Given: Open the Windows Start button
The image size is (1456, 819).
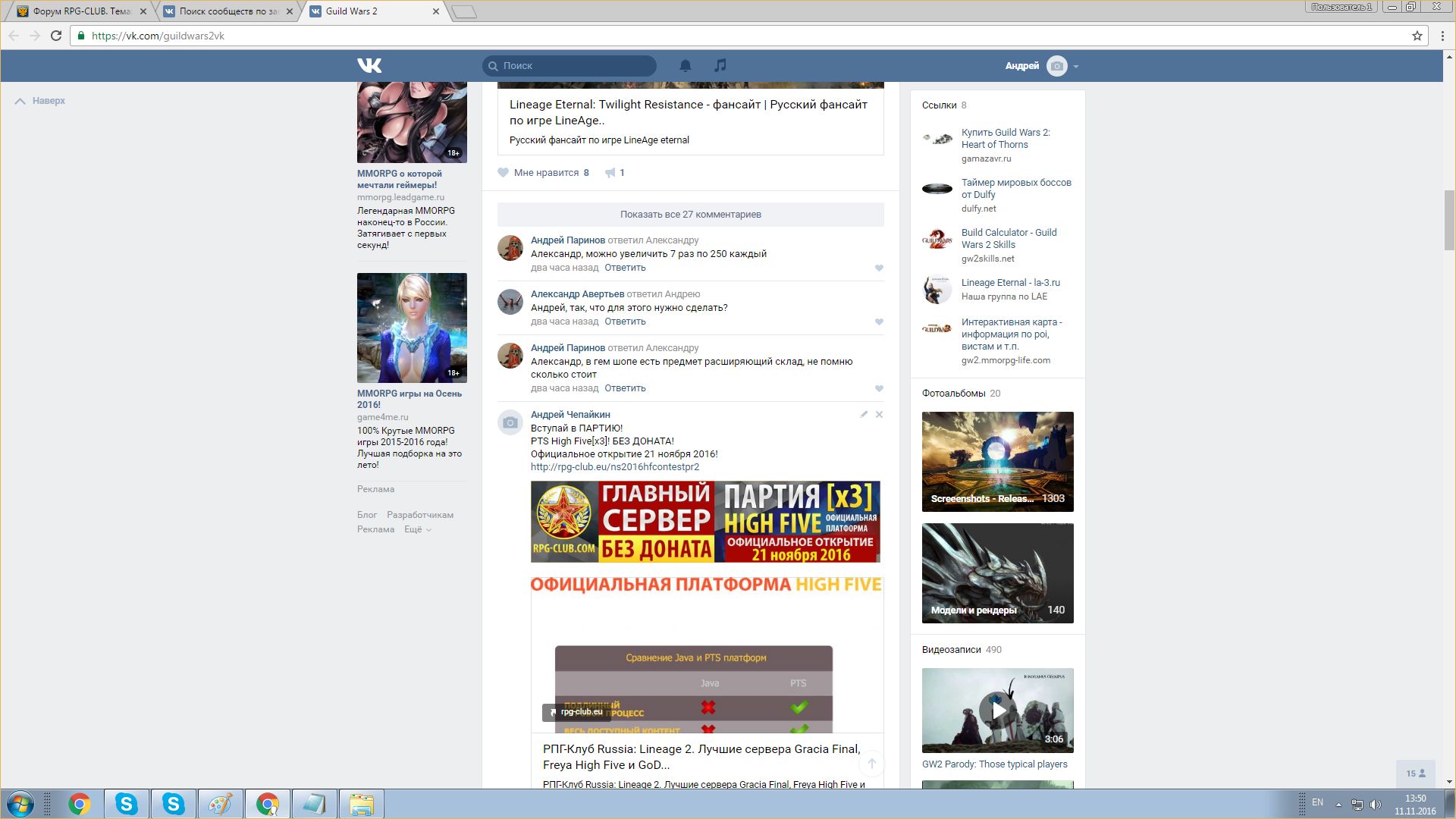Looking at the screenshot, I should click(x=20, y=804).
